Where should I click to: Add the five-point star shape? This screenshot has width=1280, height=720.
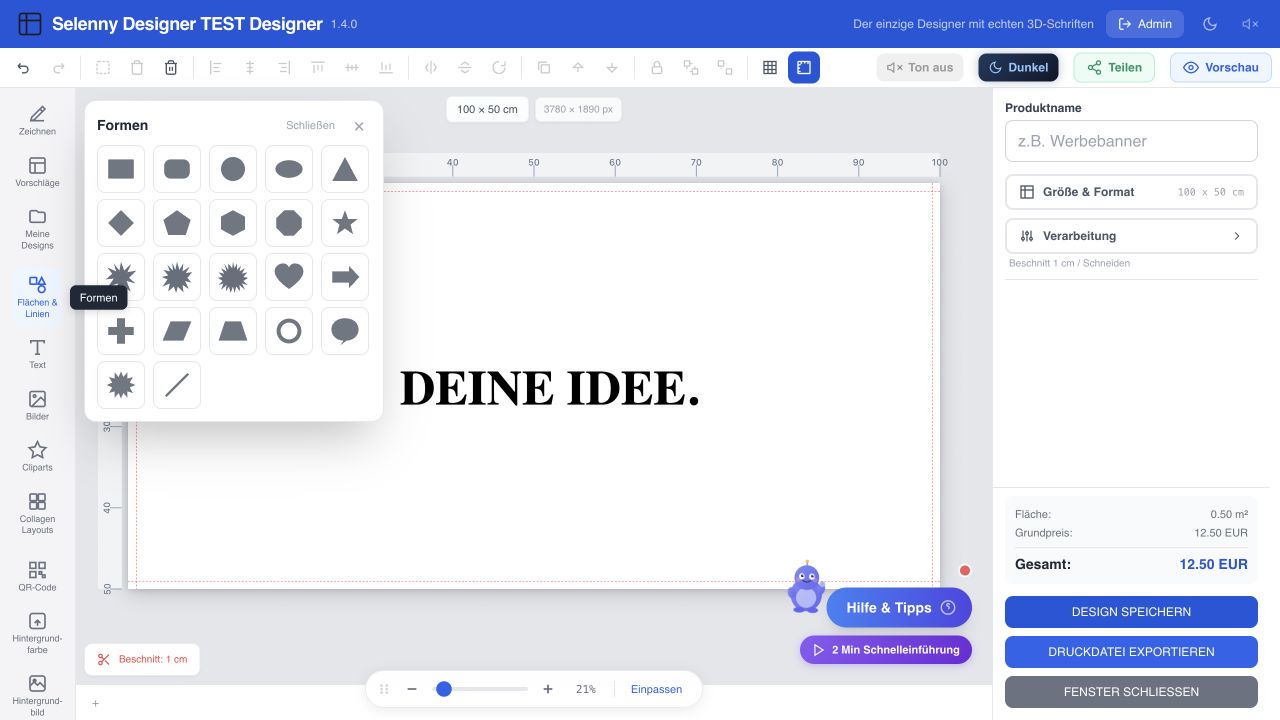(345, 223)
